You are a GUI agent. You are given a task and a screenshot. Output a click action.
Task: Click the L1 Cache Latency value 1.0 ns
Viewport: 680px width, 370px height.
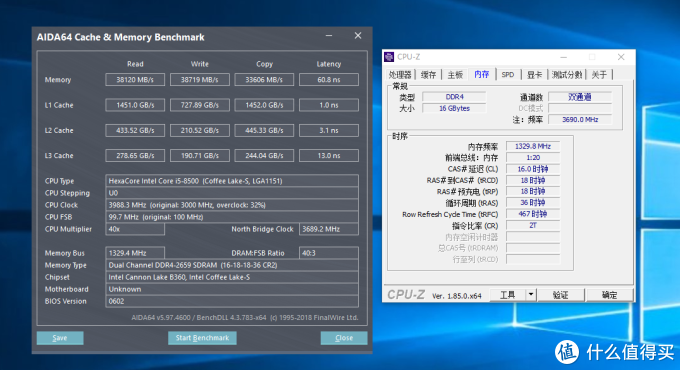(329, 105)
